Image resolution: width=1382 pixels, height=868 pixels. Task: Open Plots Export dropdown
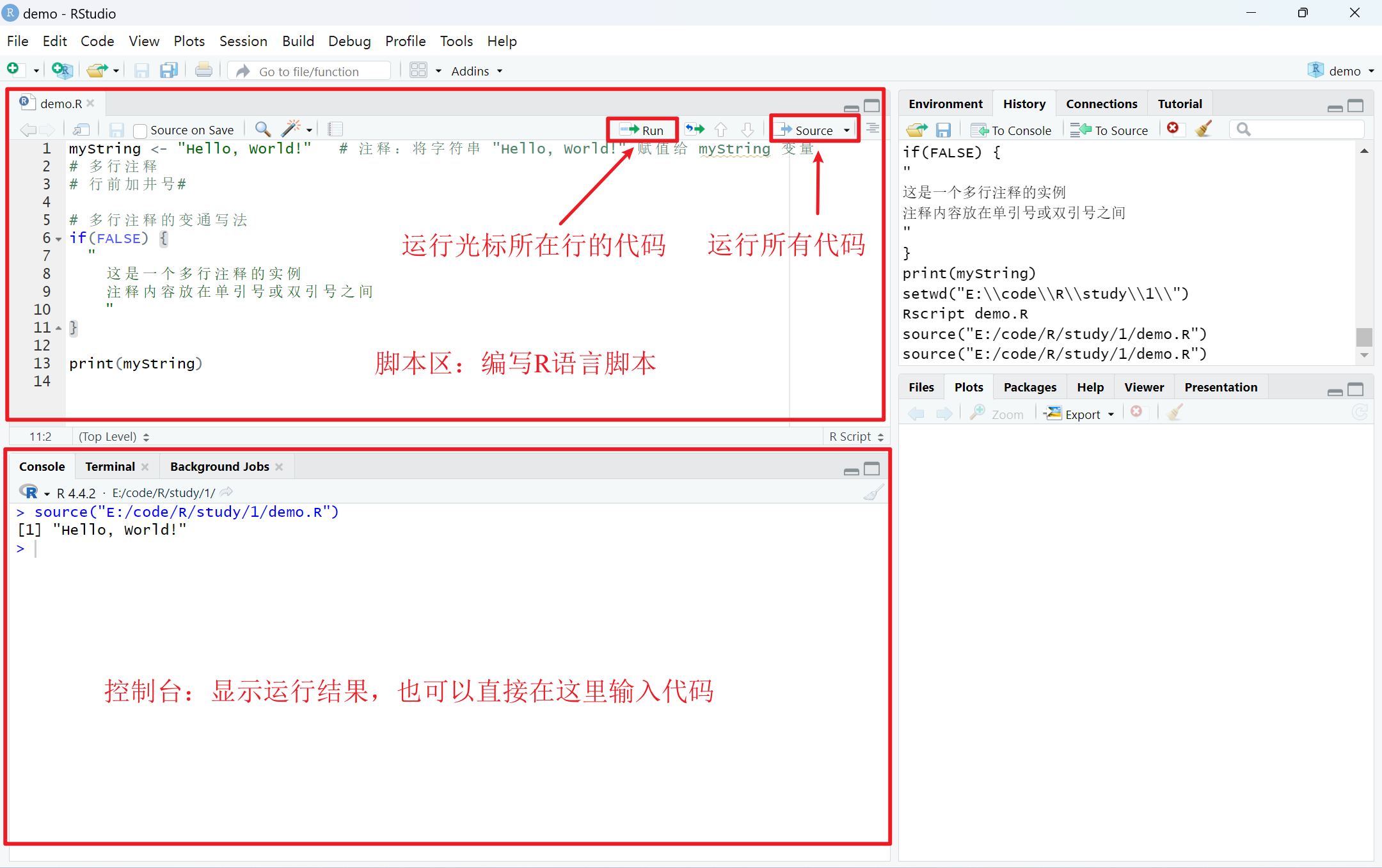[x=1079, y=414]
